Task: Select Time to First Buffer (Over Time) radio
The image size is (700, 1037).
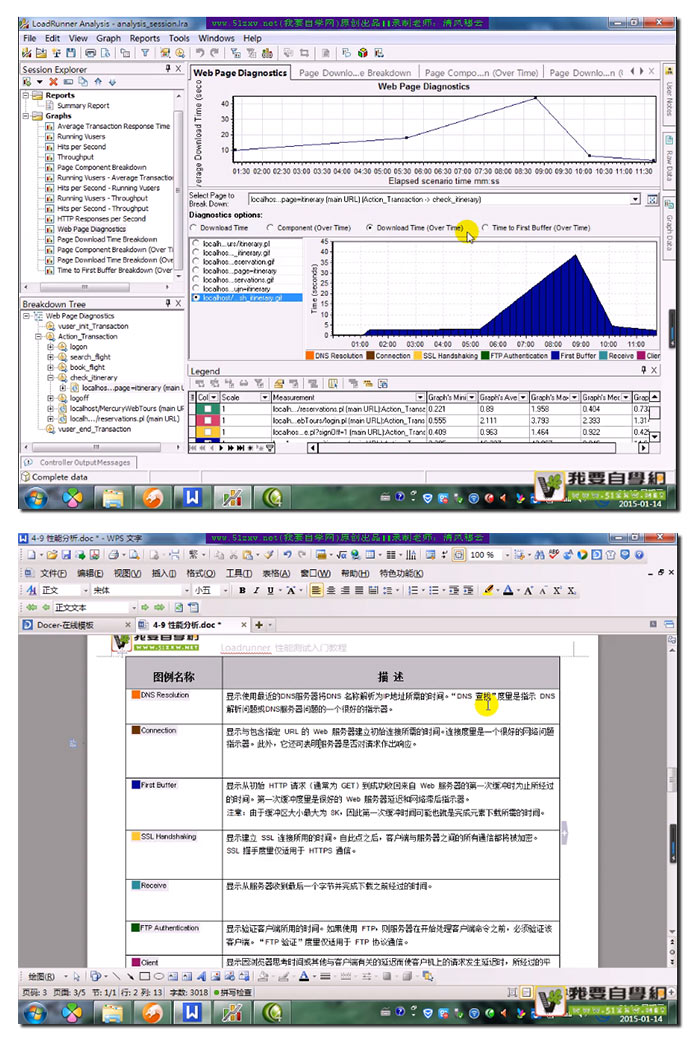Action: 485,228
